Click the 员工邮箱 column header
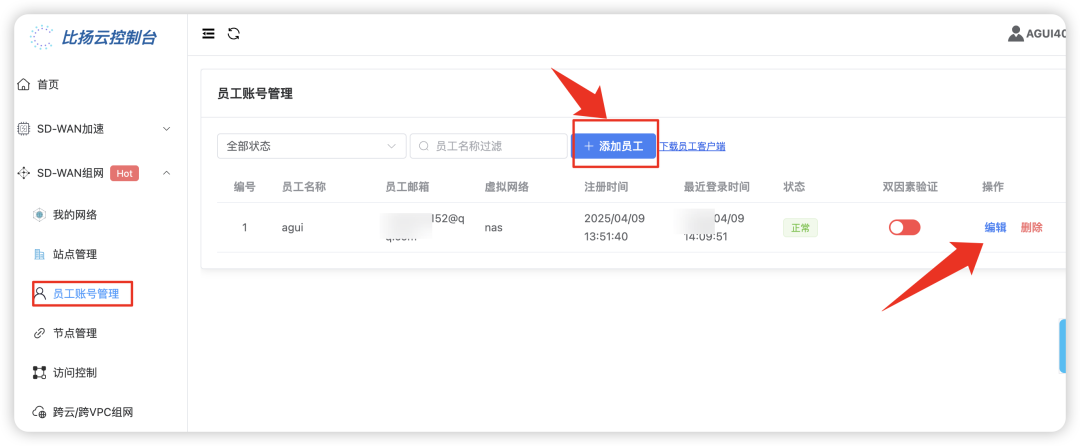 coord(407,187)
